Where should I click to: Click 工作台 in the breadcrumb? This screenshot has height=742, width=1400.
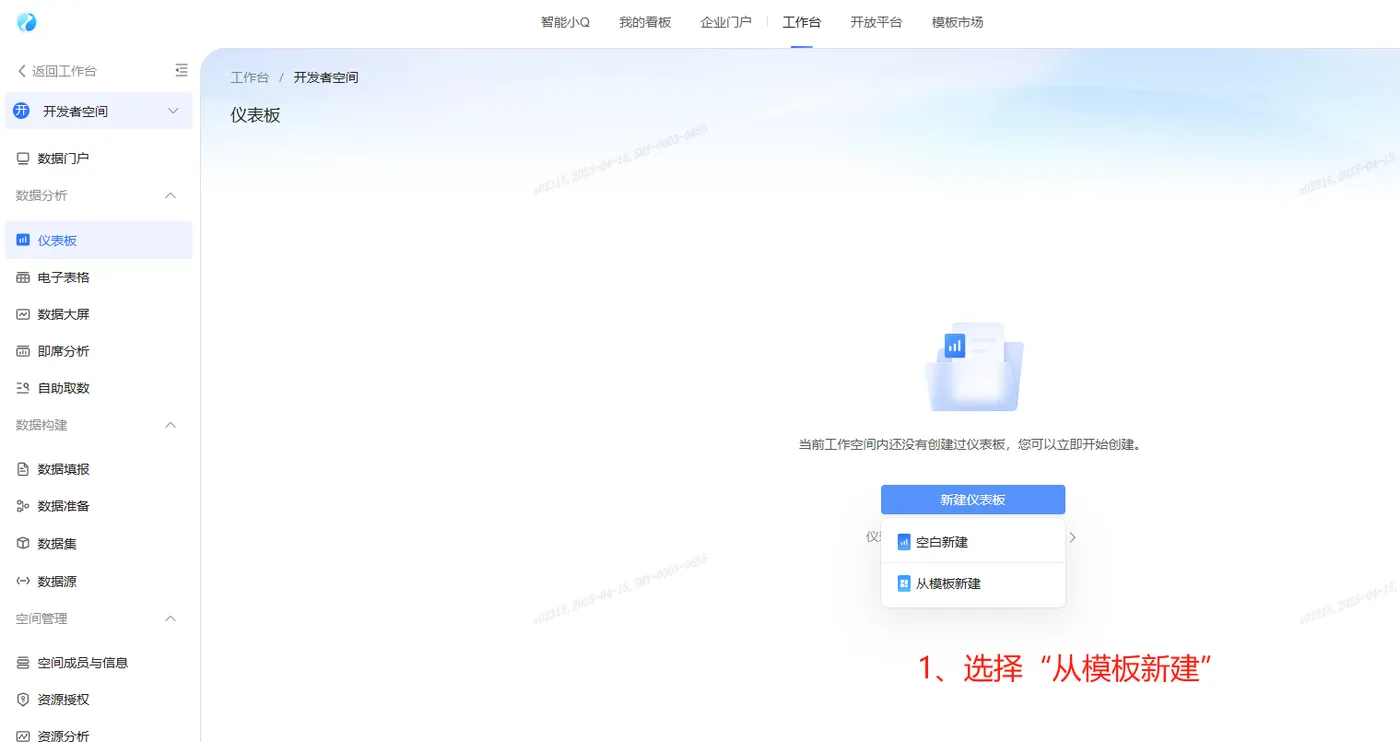(x=250, y=77)
